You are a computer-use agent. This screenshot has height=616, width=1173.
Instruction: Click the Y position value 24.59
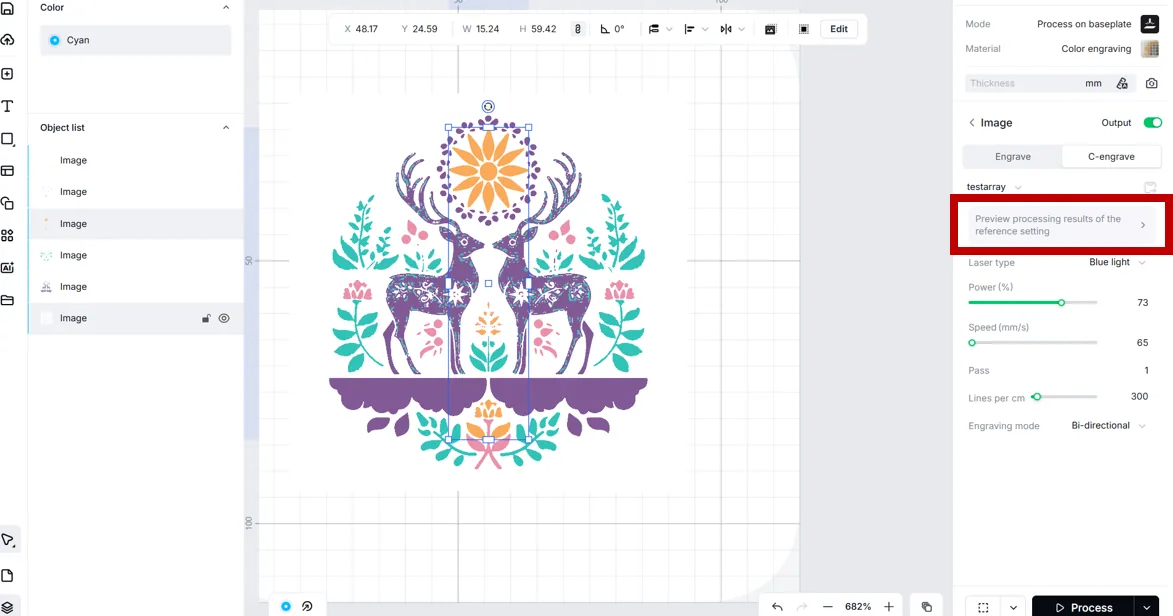pyautogui.click(x=425, y=29)
